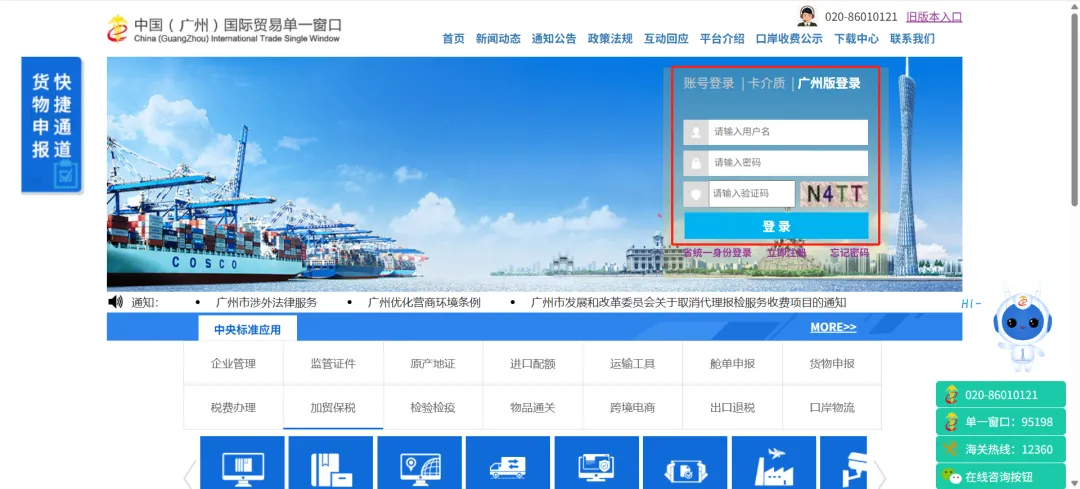
Task: Open the monitor with shield icon tile
Action: click(596, 463)
